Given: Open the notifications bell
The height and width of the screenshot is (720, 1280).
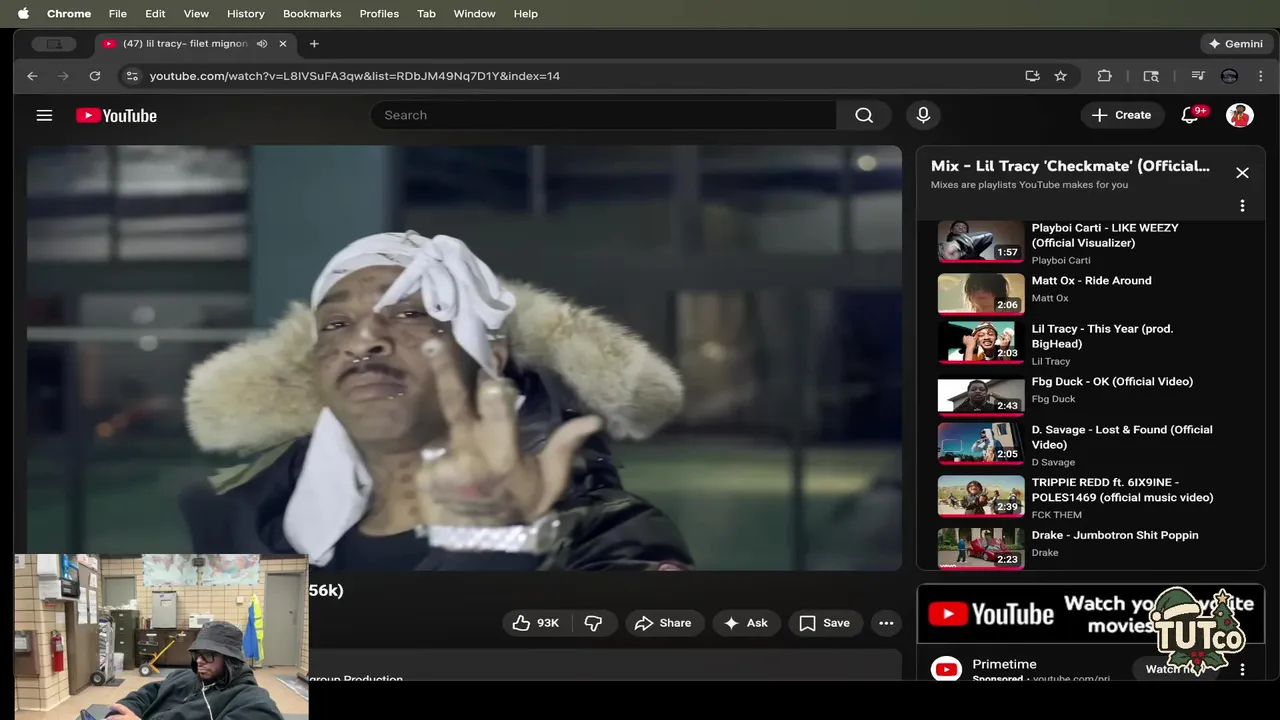Looking at the screenshot, I should coord(1190,115).
